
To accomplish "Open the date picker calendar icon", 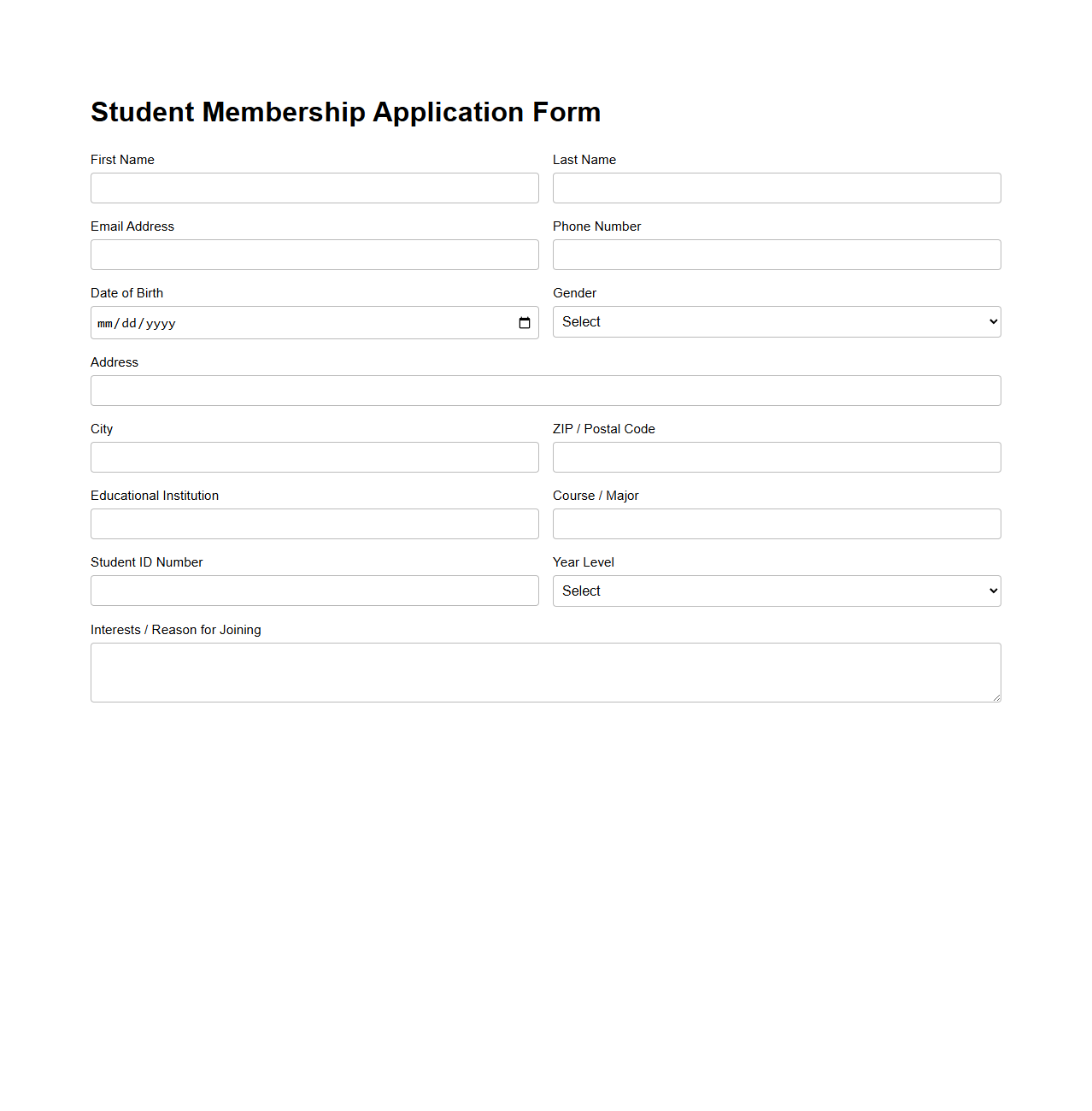I will point(525,322).
